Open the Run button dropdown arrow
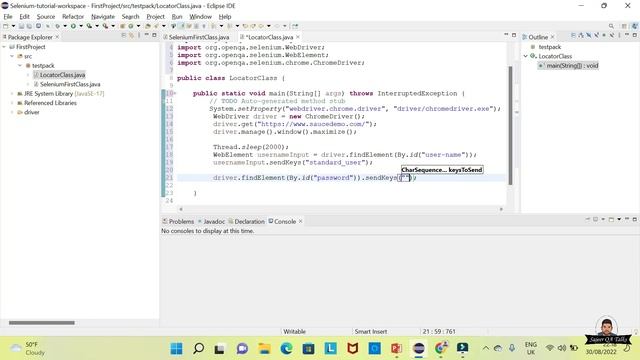This screenshot has width=640, height=360. point(81,26)
